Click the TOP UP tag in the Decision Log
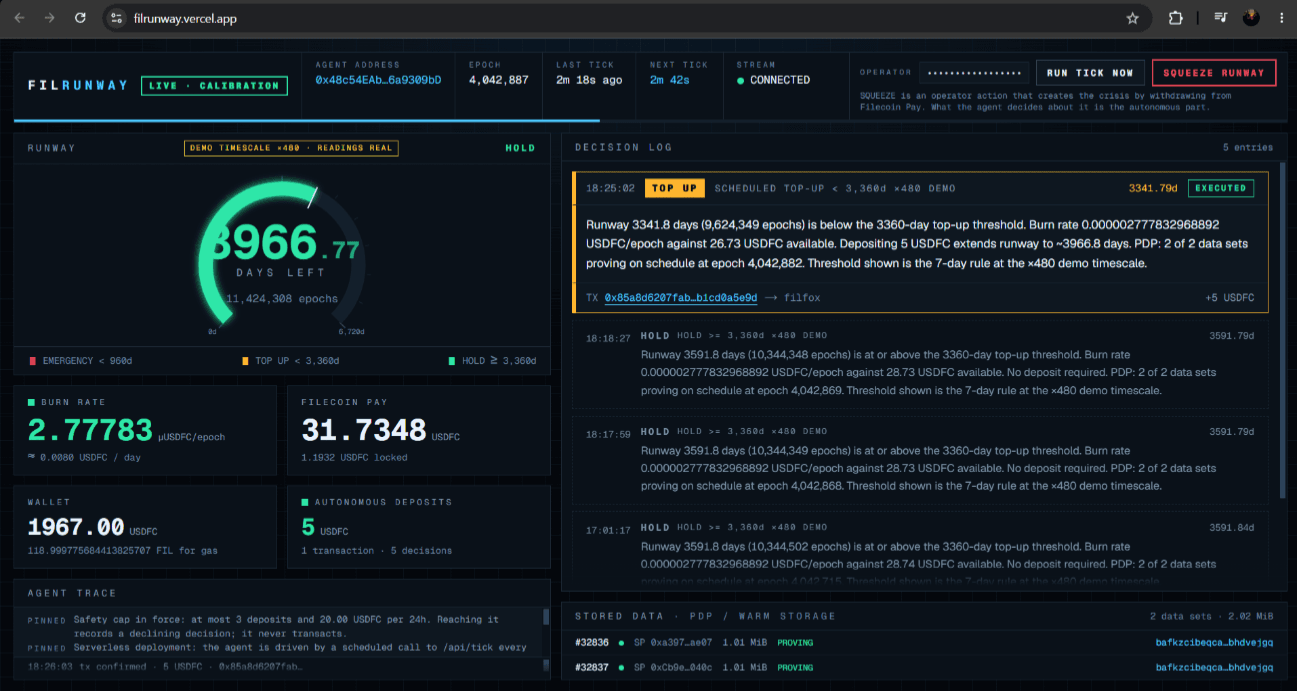This screenshot has height=691, width=1297. click(x=675, y=188)
